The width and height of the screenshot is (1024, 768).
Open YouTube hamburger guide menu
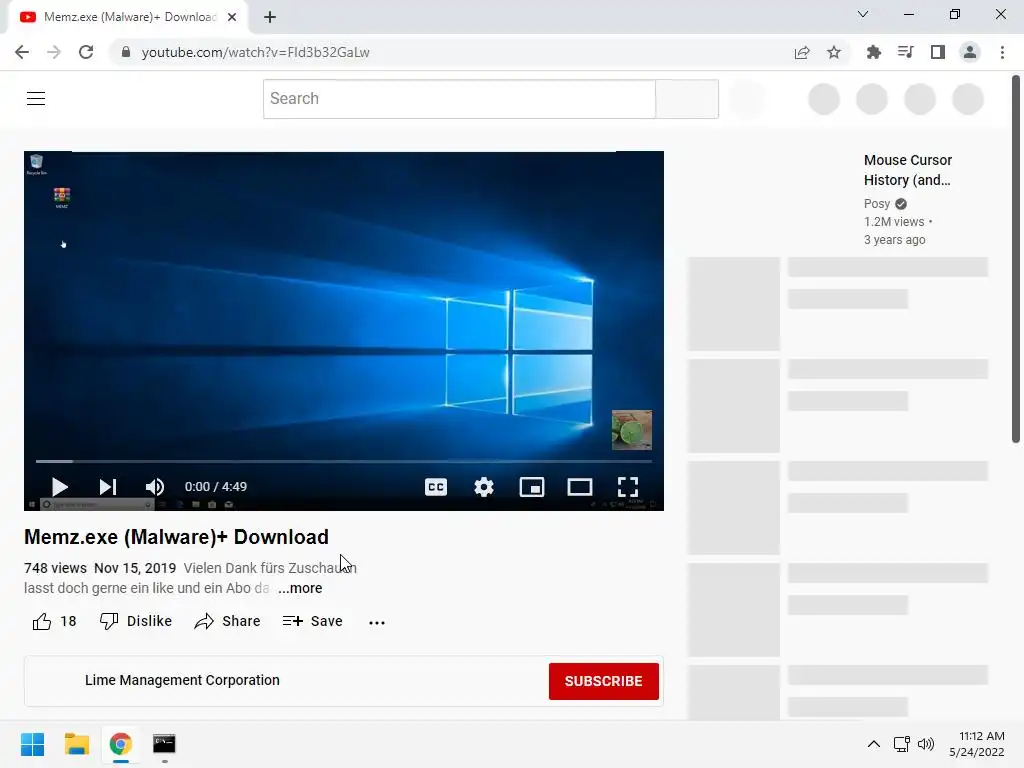36,99
